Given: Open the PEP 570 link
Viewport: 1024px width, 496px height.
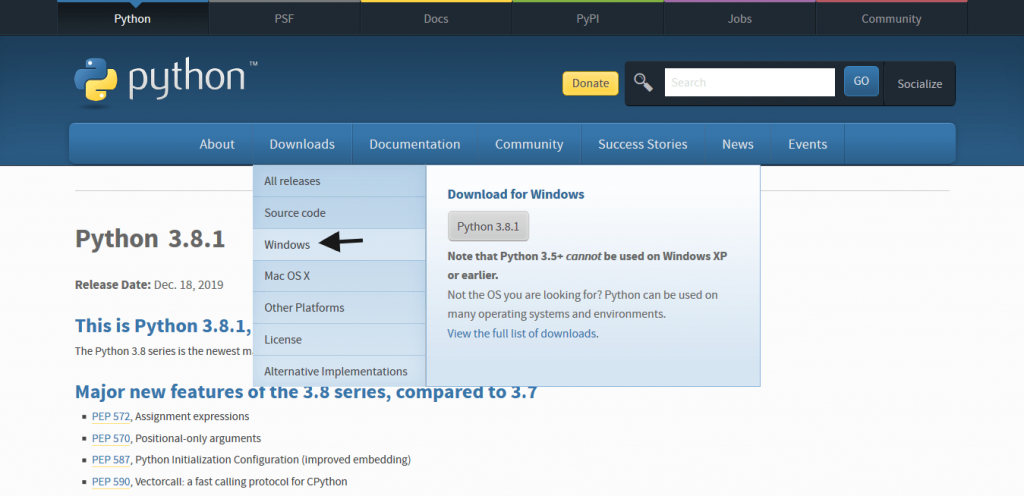Looking at the screenshot, I should tap(111, 439).
